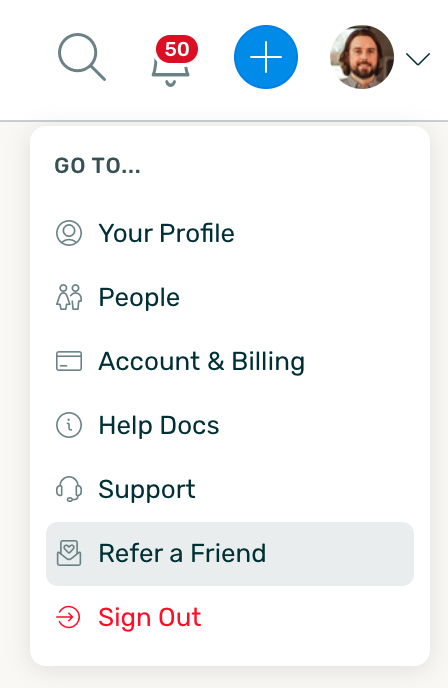Choose Refer a Friend
Image resolution: width=448 pixels, height=688 pixels.
click(x=230, y=554)
